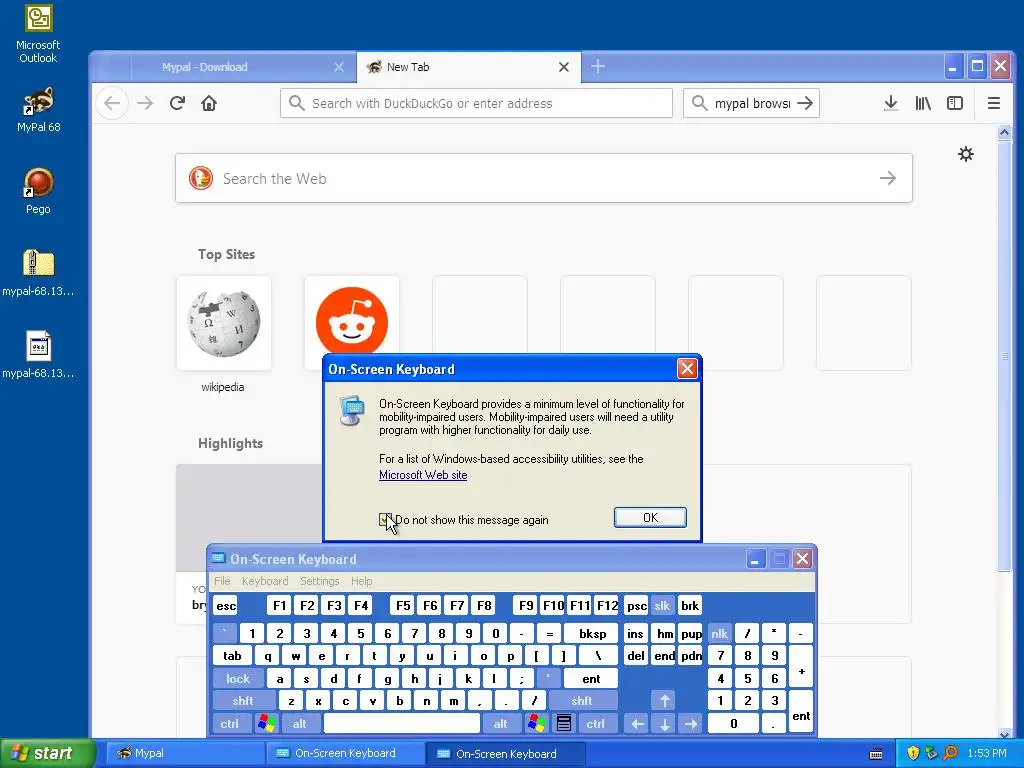The width and height of the screenshot is (1024, 768).
Task: Click the main ent key
Action: (x=590, y=679)
